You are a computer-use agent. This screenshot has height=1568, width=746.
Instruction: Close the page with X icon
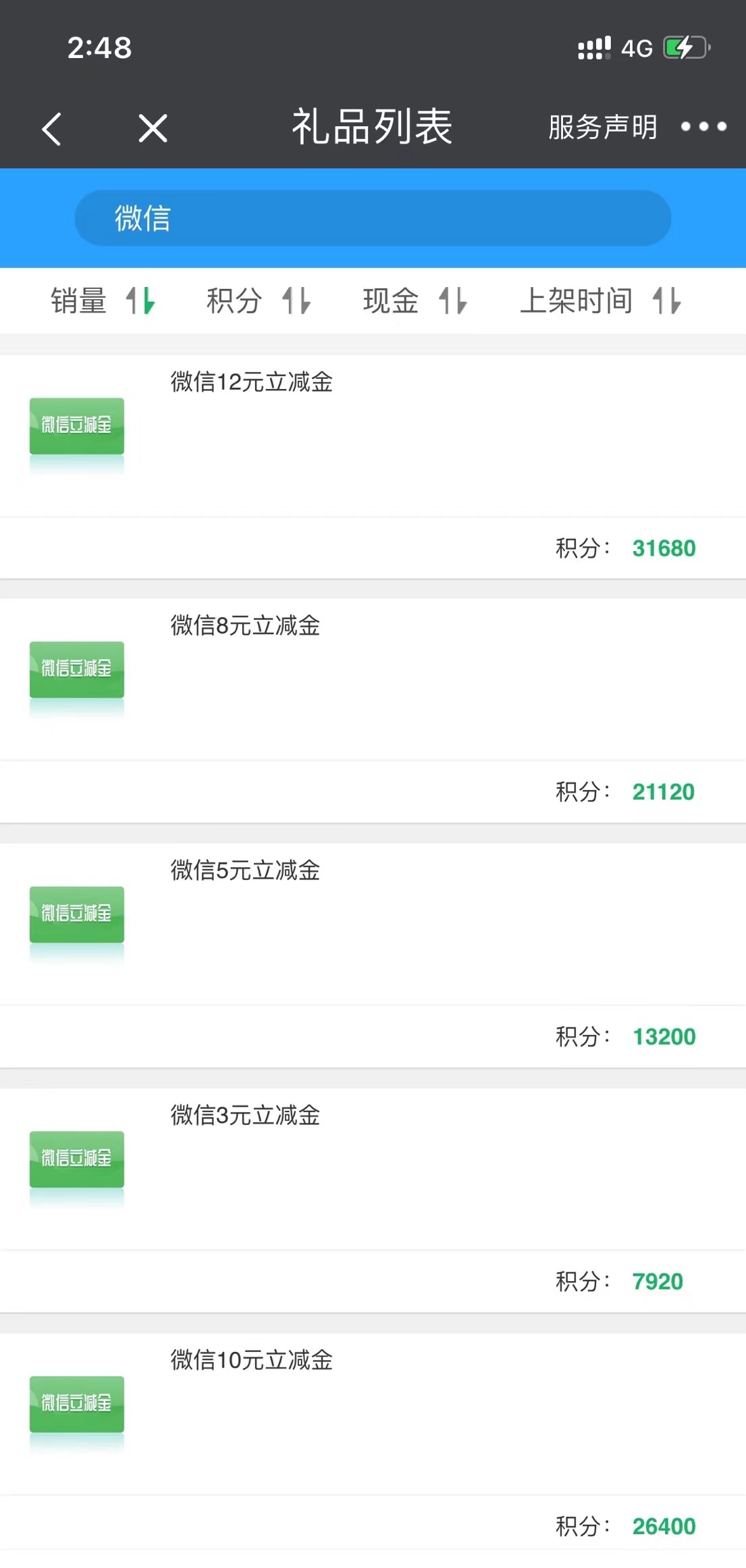pos(153,128)
